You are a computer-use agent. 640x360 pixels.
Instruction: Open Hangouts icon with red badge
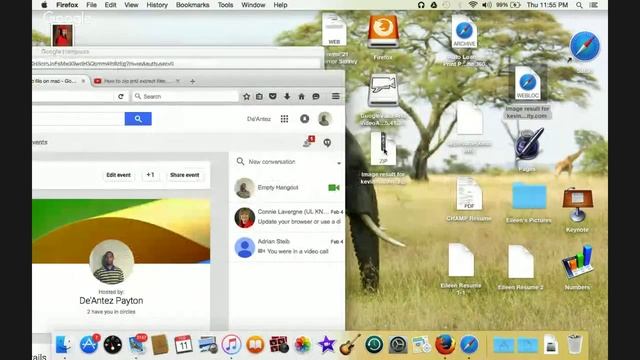(308, 142)
